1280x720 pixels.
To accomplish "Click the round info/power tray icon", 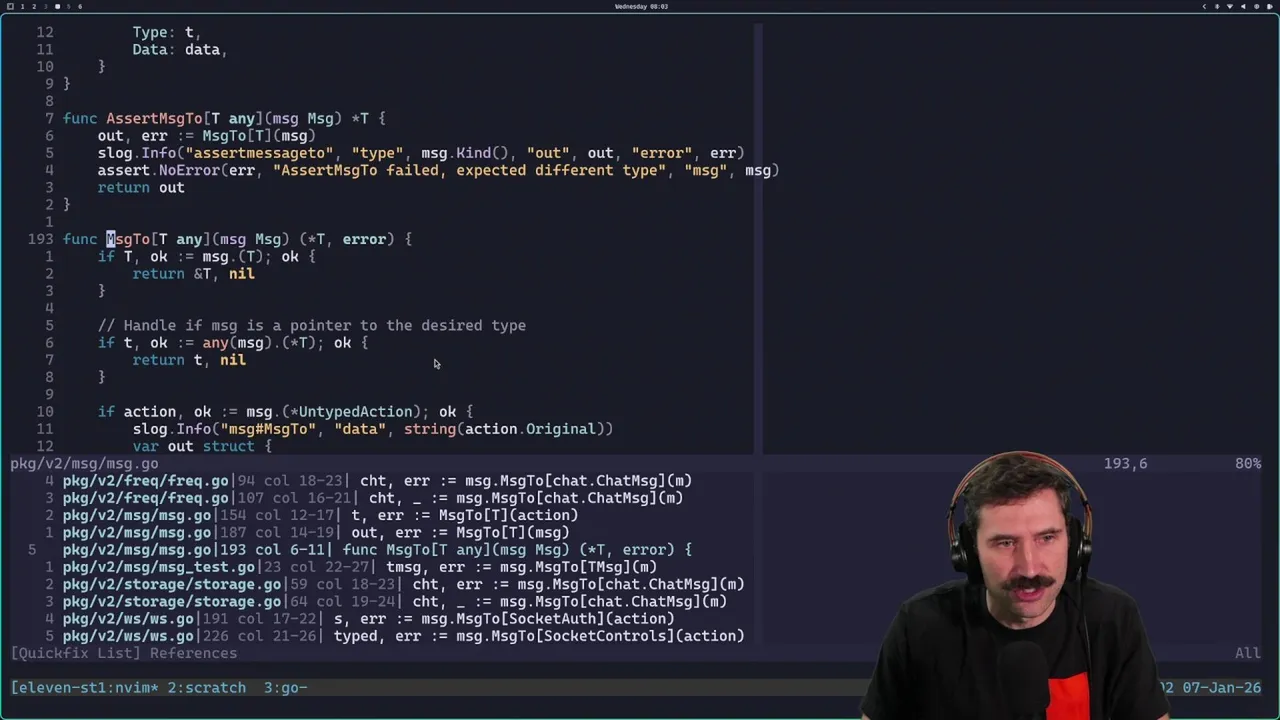I will pos(1256,6).
